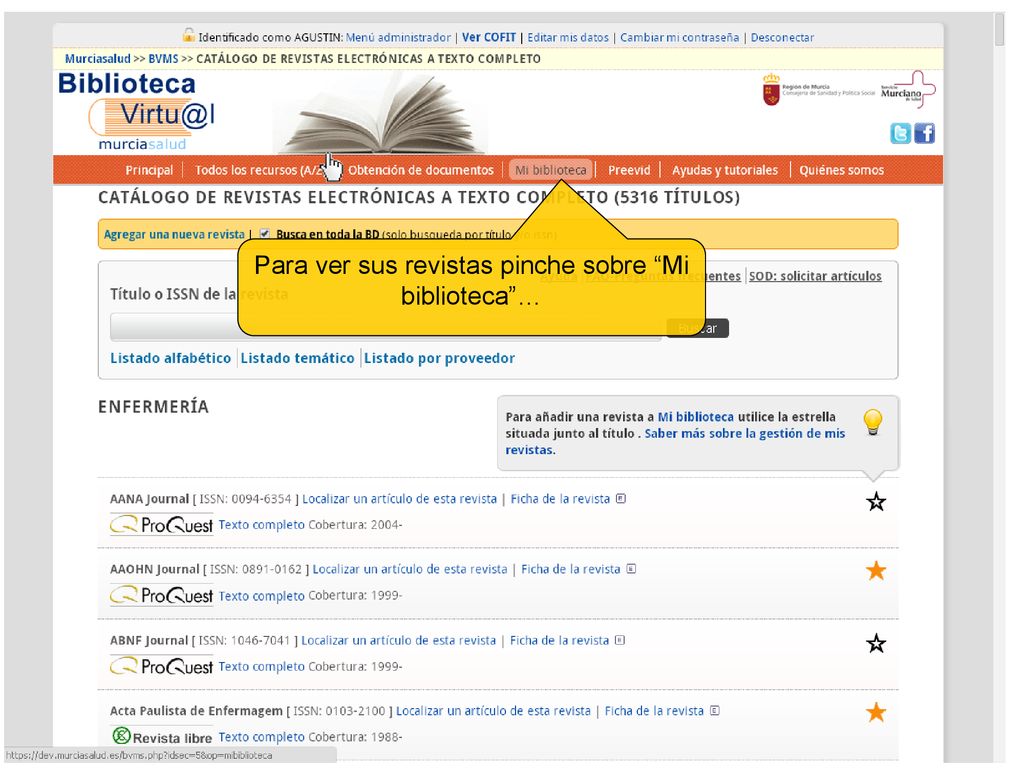Click the ProQuest logo under AANA Journal
Viewport: 1024px width, 768px height.
click(161, 524)
